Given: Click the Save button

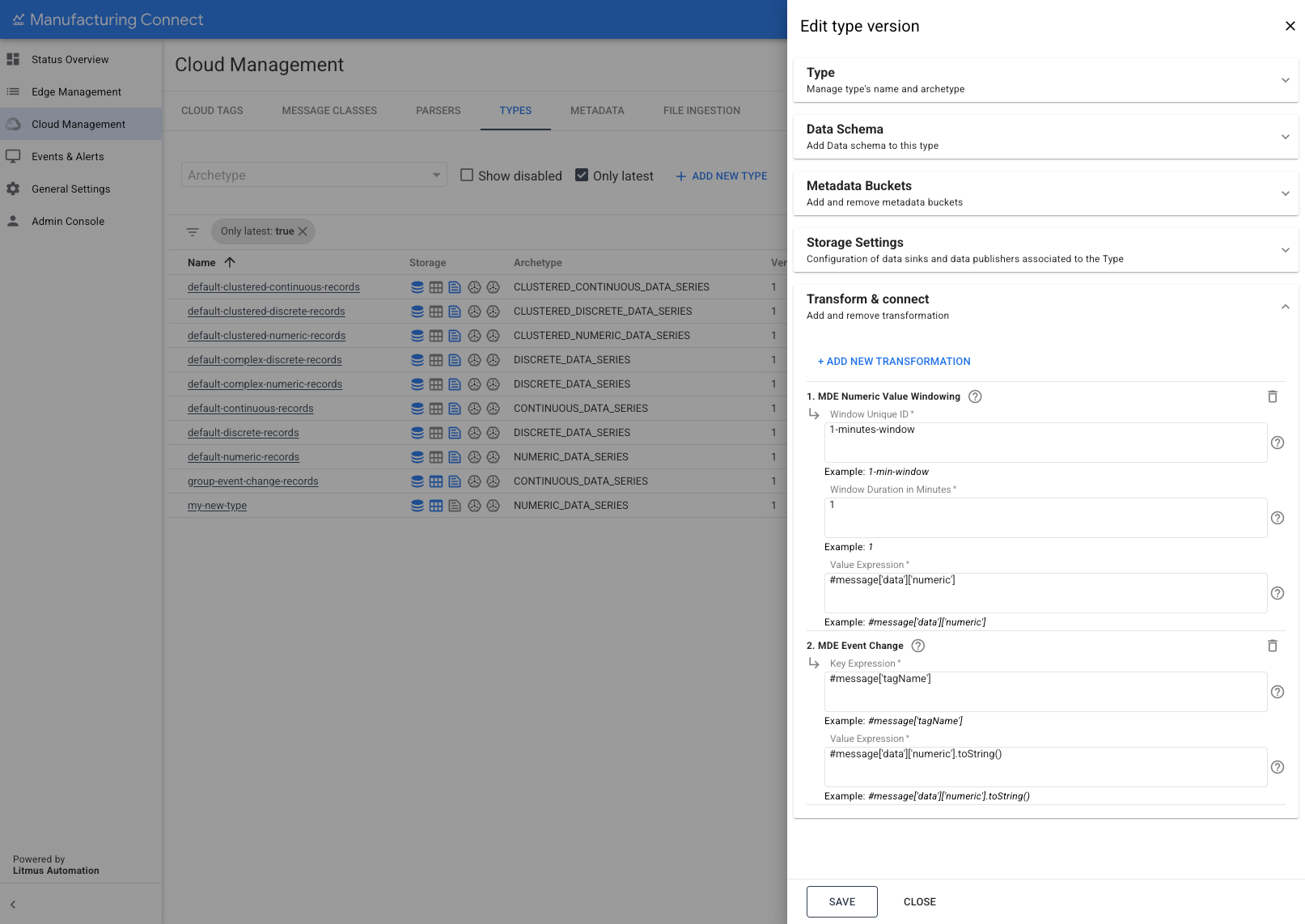Looking at the screenshot, I should [841, 901].
